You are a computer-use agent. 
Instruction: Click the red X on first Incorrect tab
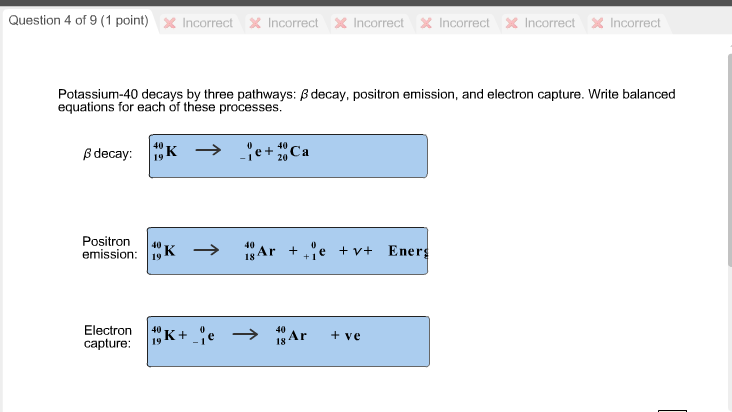pyautogui.click(x=169, y=23)
